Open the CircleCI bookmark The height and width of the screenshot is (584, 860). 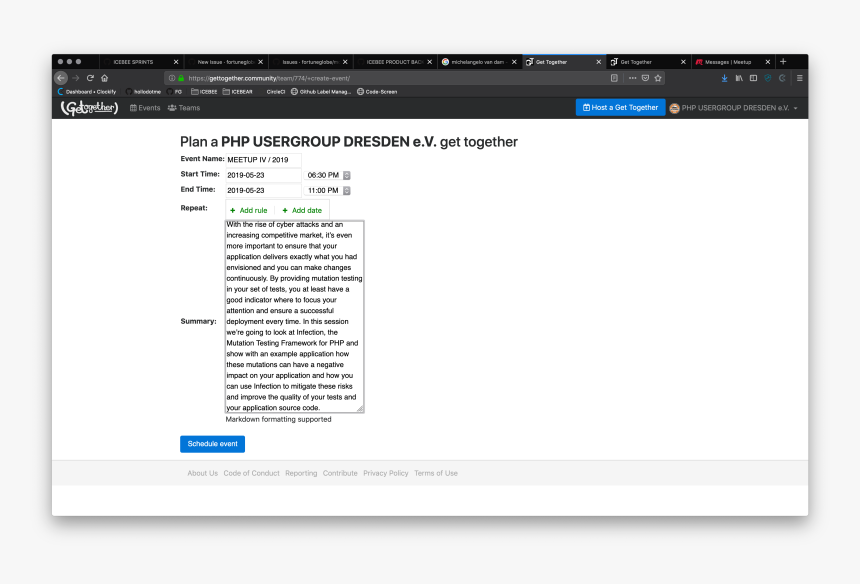272,92
